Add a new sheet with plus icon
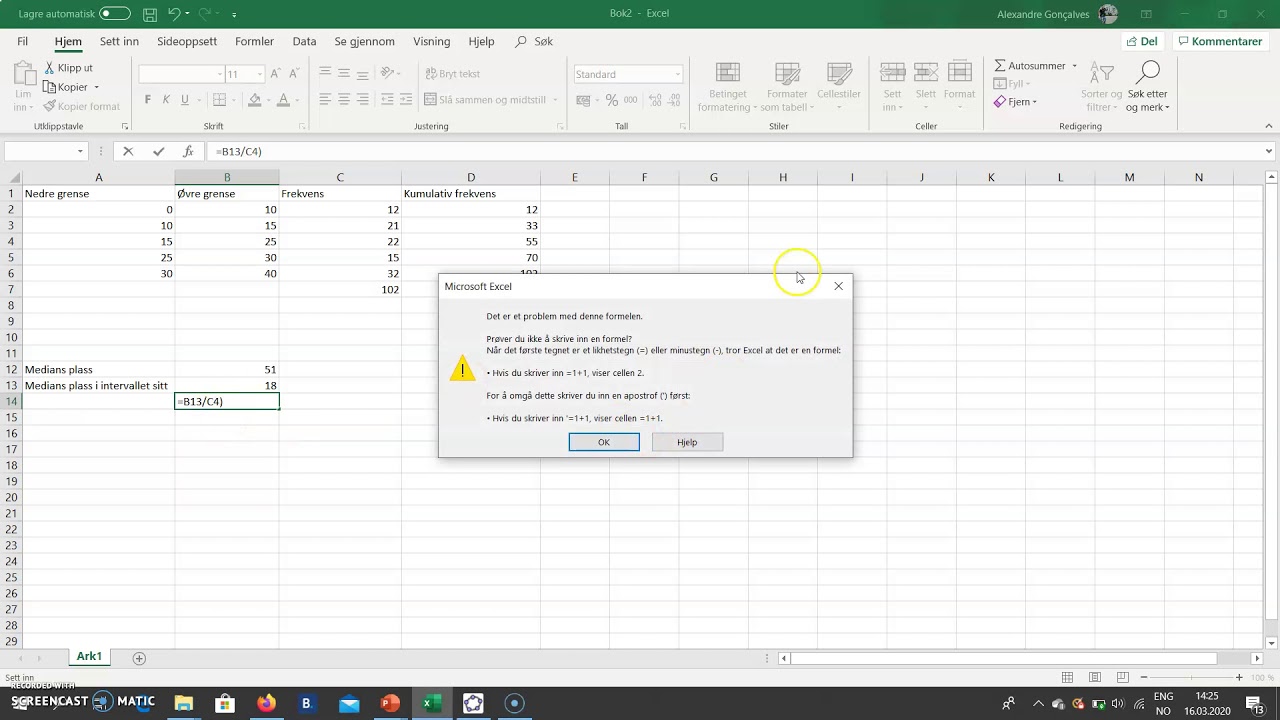This screenshot has height=720, width=1280. [x=139, y=658]
